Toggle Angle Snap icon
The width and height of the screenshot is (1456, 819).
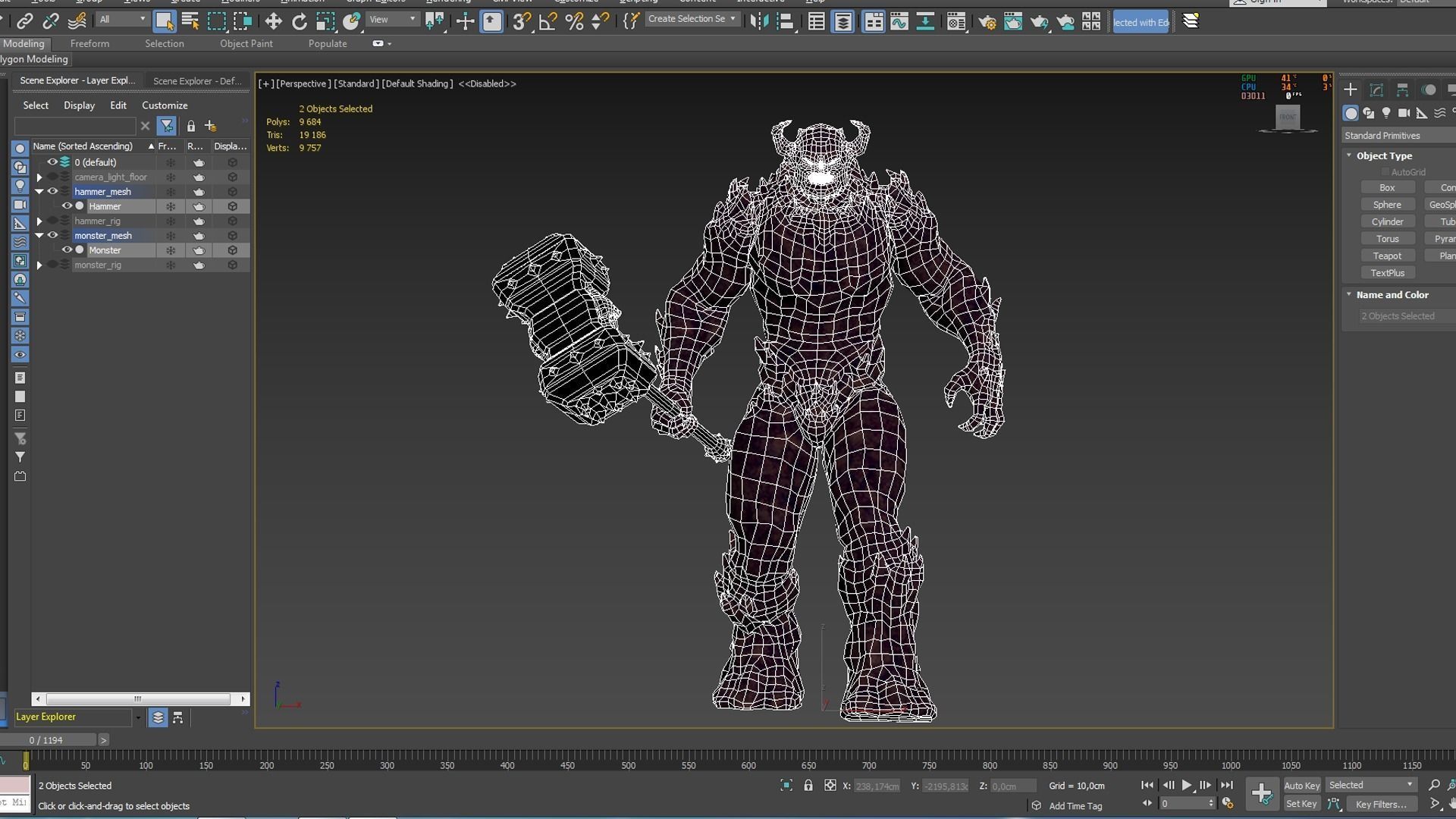point(548,21)
